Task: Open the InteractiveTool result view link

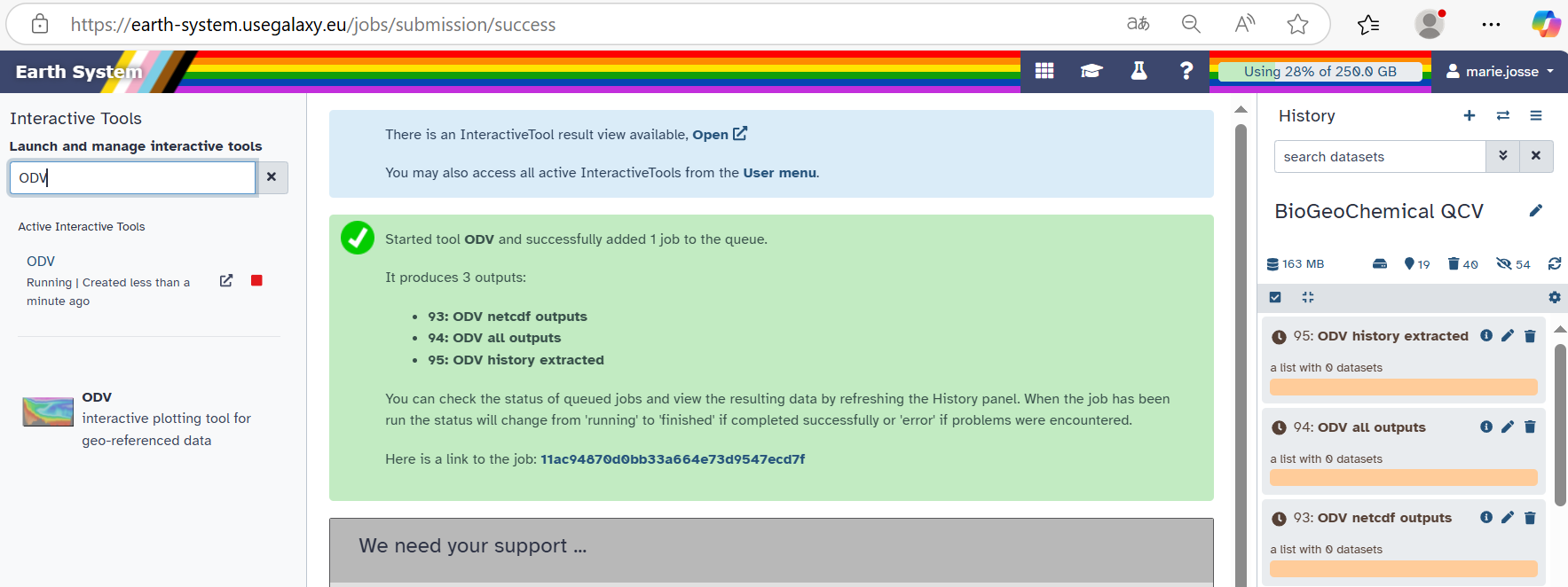Action: (719, 135)
